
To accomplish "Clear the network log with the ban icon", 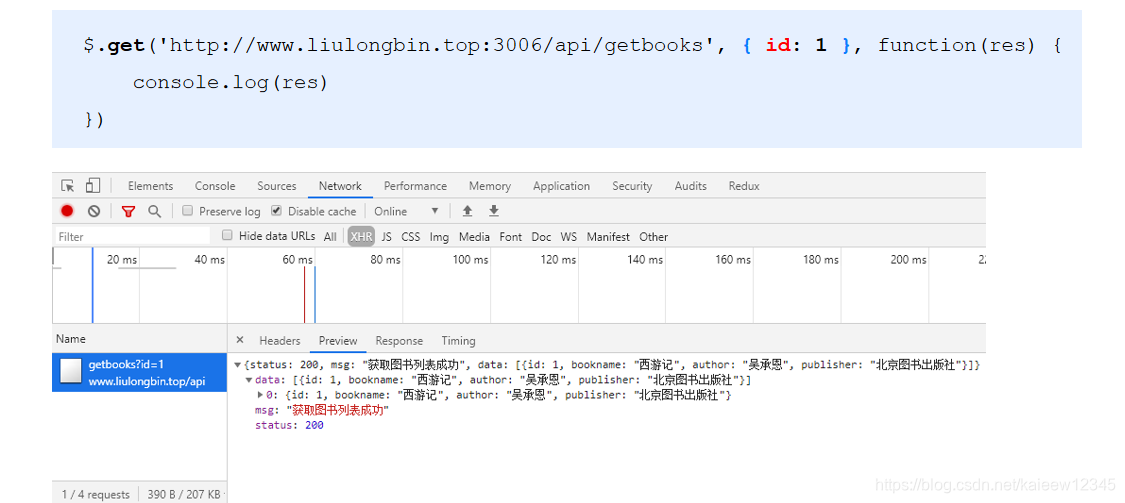I will (94, 211).
